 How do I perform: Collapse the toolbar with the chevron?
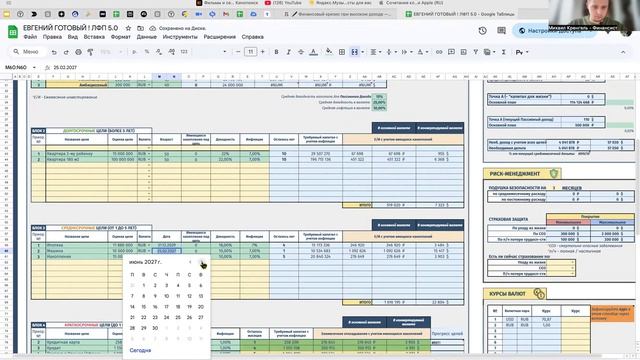pyautogui.click(x=623, y=52)
